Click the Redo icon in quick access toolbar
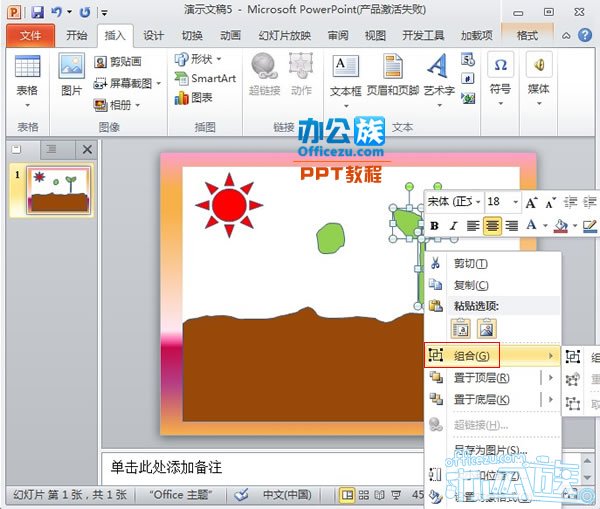This screenshot has height=509, width=600. coord(85,12)
